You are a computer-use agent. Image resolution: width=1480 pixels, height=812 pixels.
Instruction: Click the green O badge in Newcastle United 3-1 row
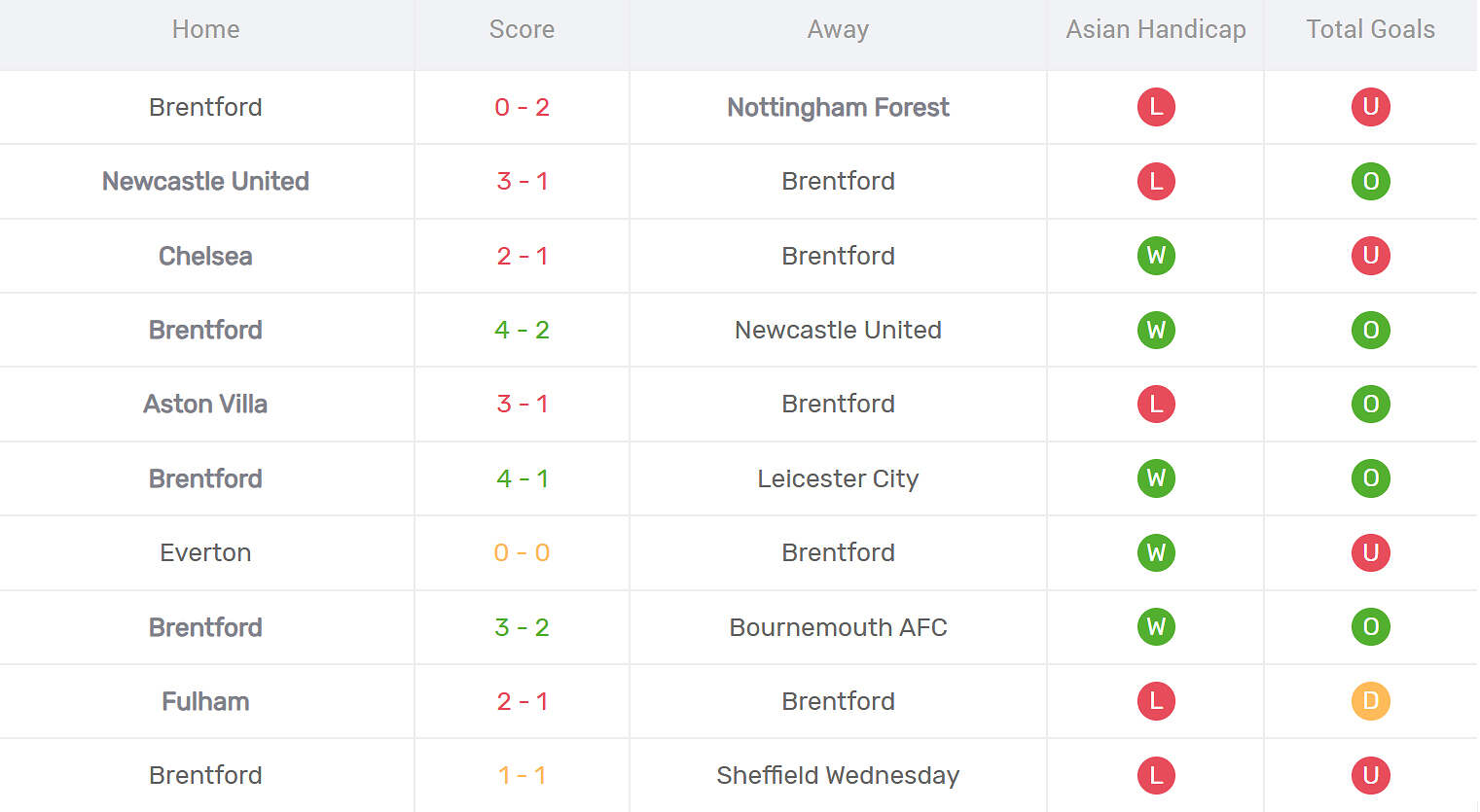[1370, 182]
